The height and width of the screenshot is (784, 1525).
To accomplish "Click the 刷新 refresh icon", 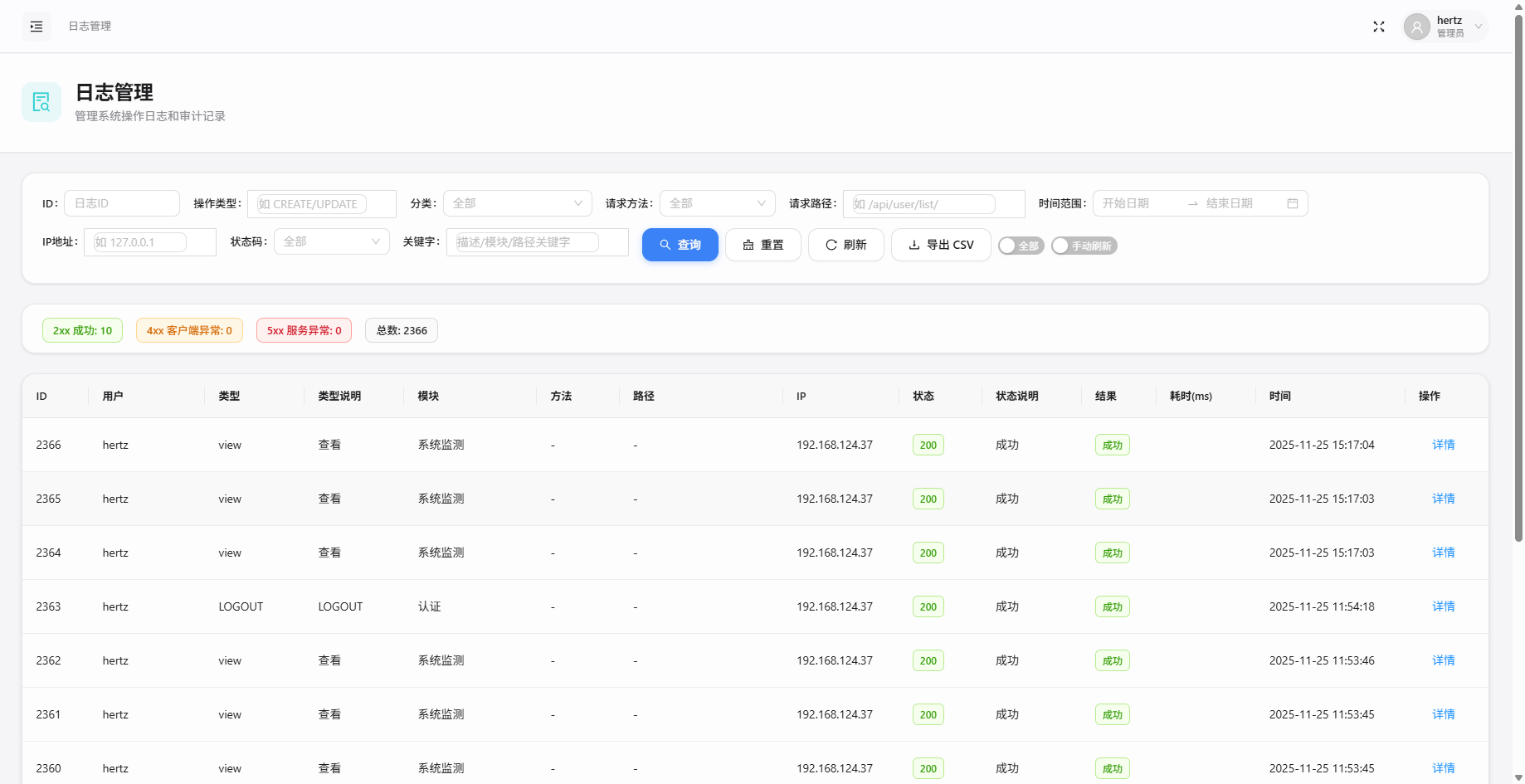I will tap(831, 244).
